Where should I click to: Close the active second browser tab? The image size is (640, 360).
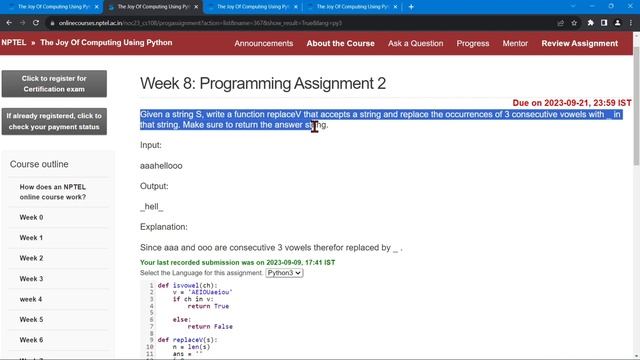(x=196, y=7)
